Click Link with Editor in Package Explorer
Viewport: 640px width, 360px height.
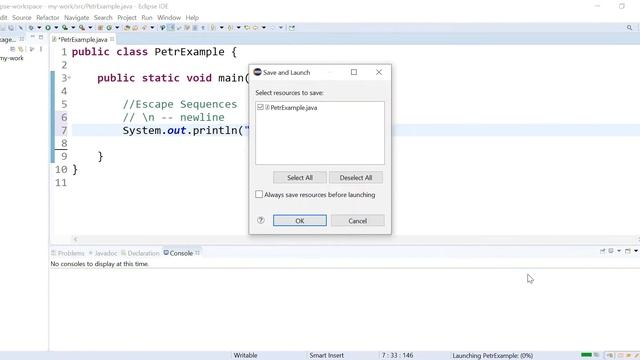tap(20, 49)
